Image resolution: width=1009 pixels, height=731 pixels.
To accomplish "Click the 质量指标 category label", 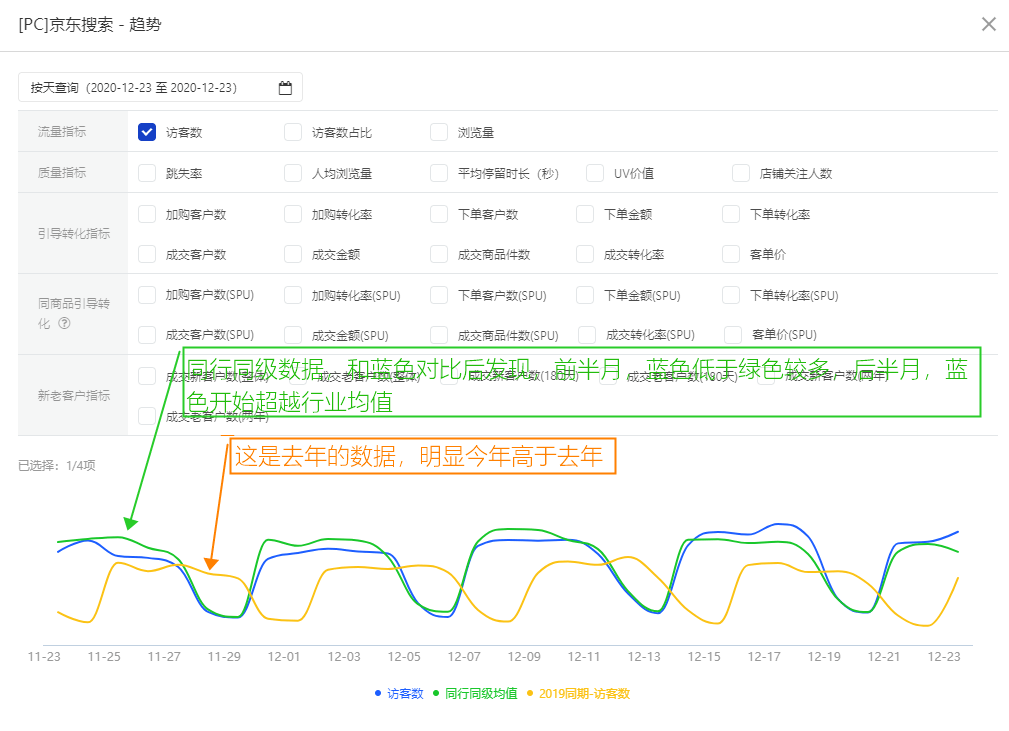I will [x=62, y=172].
